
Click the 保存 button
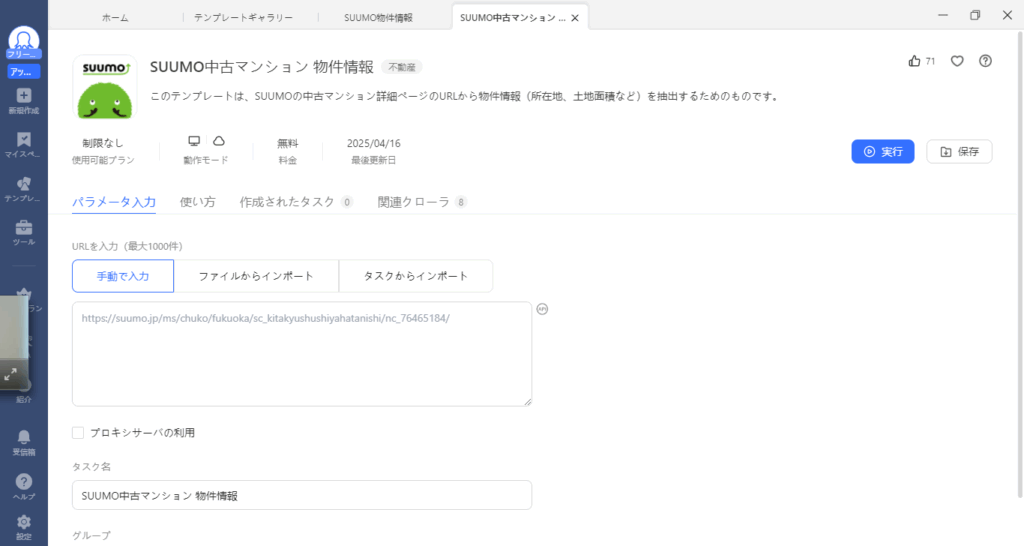pyautogui.click(x=959, y=152)
